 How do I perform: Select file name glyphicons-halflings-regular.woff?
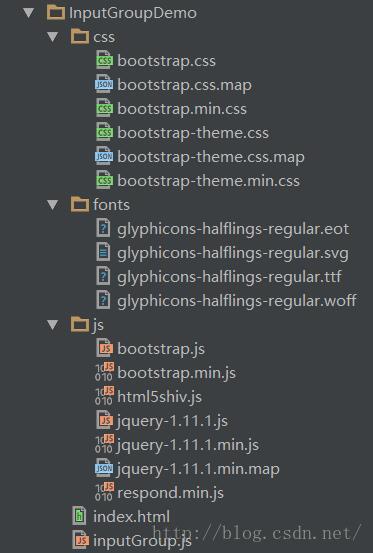click(x=237, y=302)
